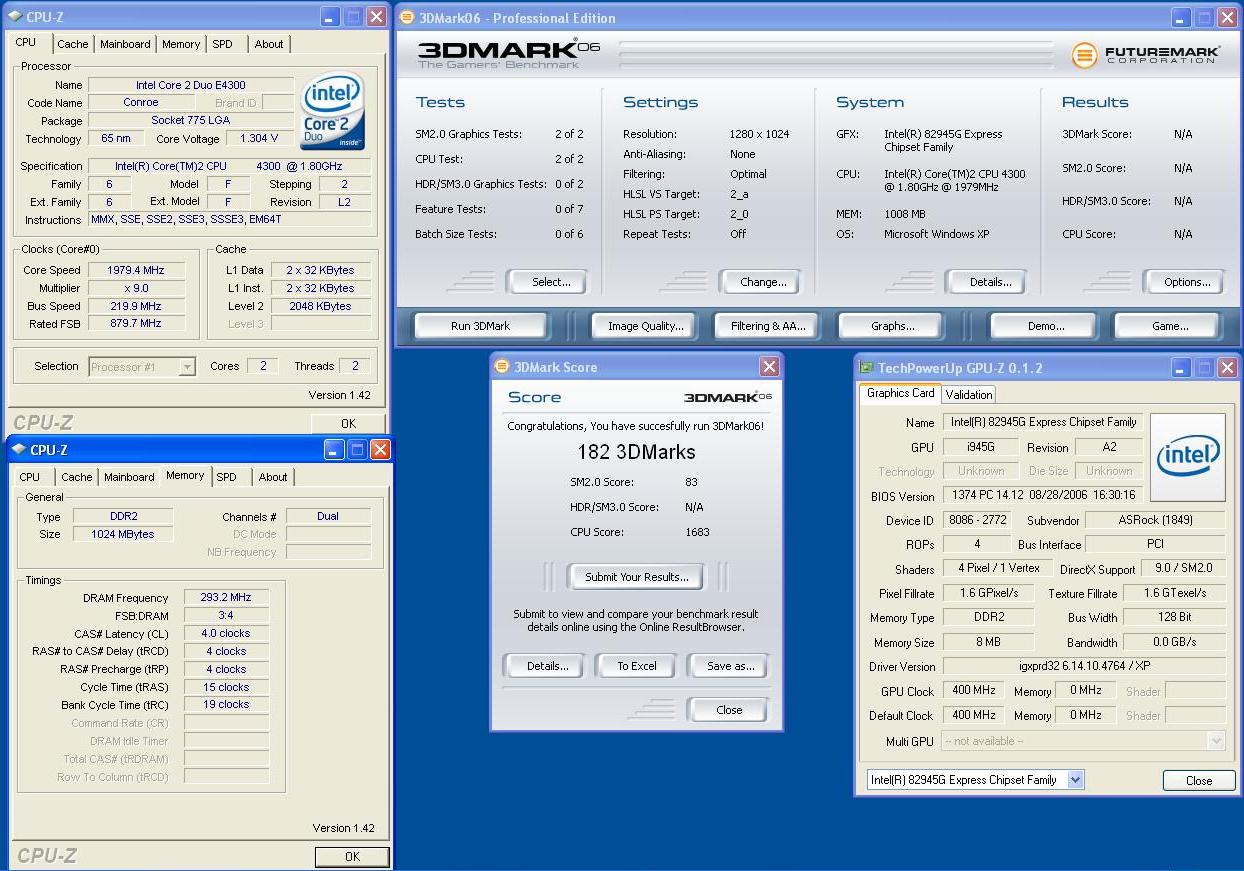Export score To Excel
Viewport: 1244px width, 871px height.
coord(636,666)
